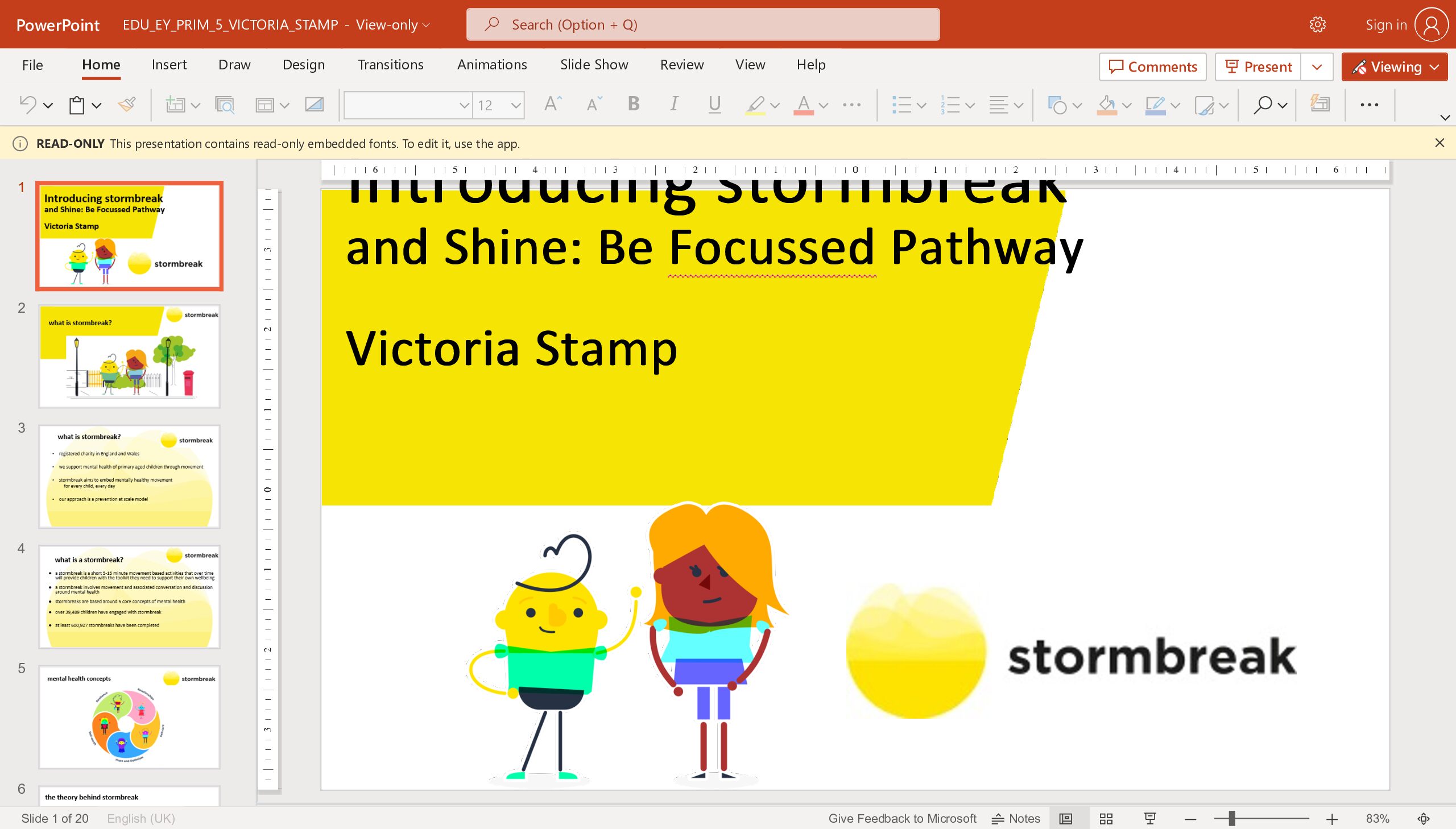Toggle Bold formatting
1456x829 pixels.
[633, 104]
